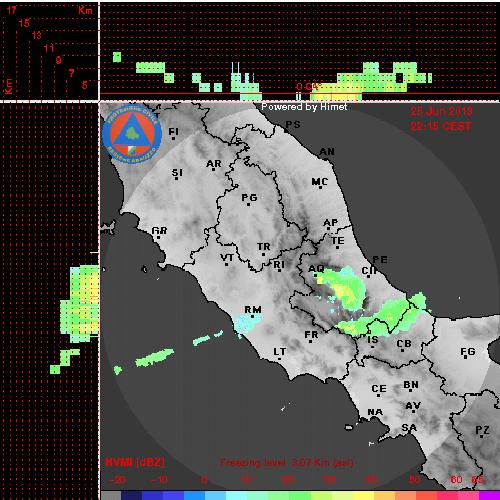Click the PS city label
500x500 pixels.
[293, 125]
